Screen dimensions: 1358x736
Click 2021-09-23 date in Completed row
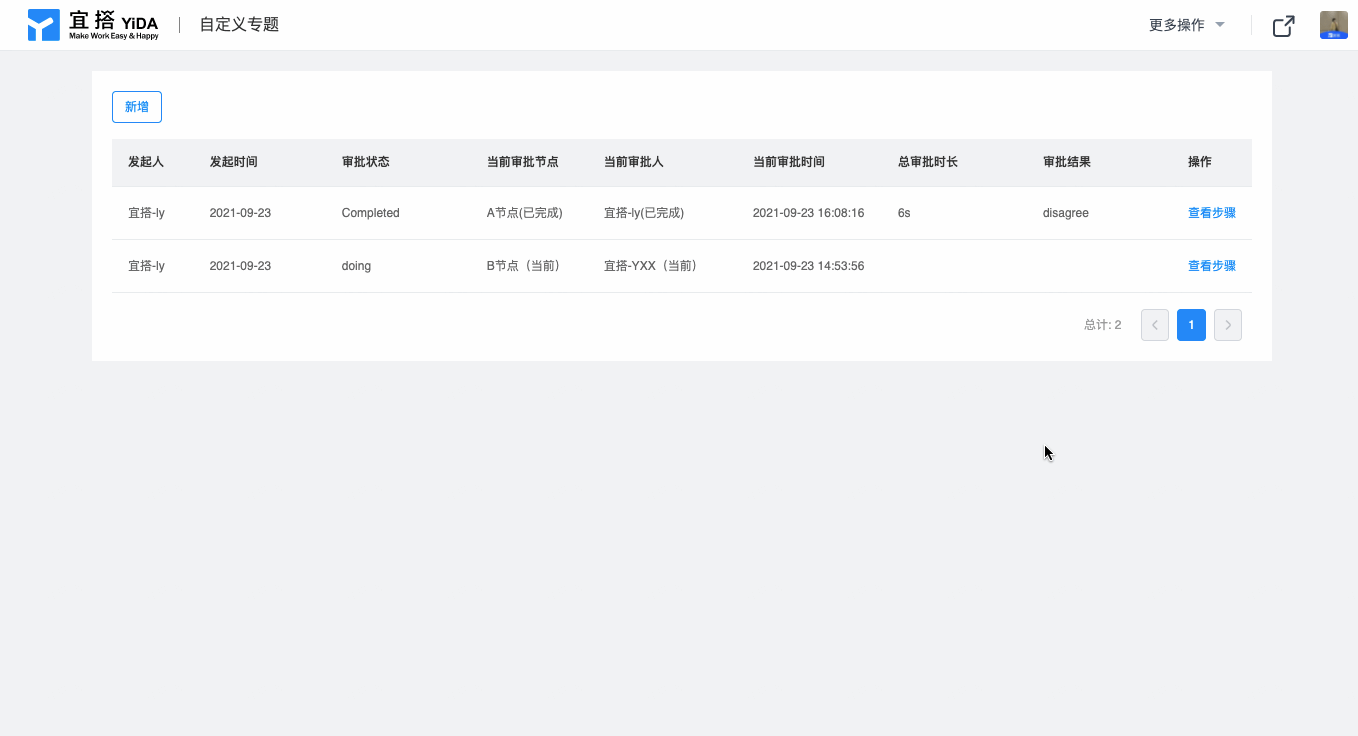[240, 213]
